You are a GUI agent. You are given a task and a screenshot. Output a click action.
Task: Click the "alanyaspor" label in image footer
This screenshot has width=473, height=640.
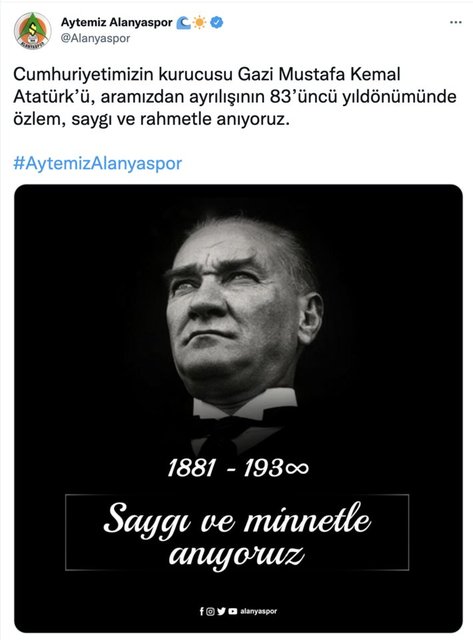[259, 611]
